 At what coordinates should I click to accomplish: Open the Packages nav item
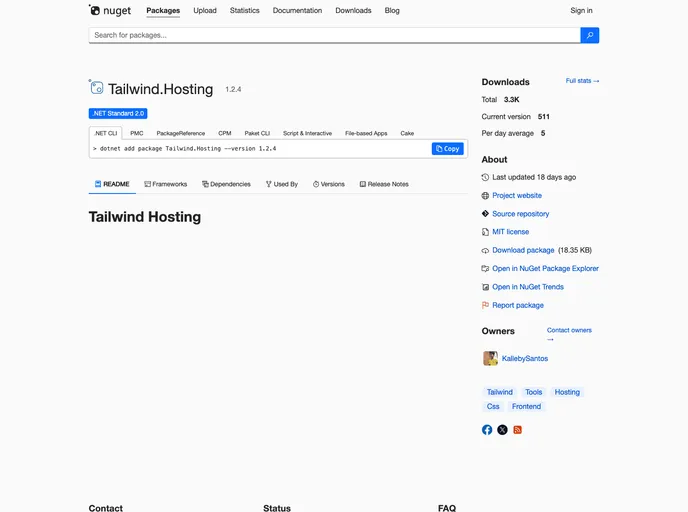pyautogui.click(x=163, y=11)
